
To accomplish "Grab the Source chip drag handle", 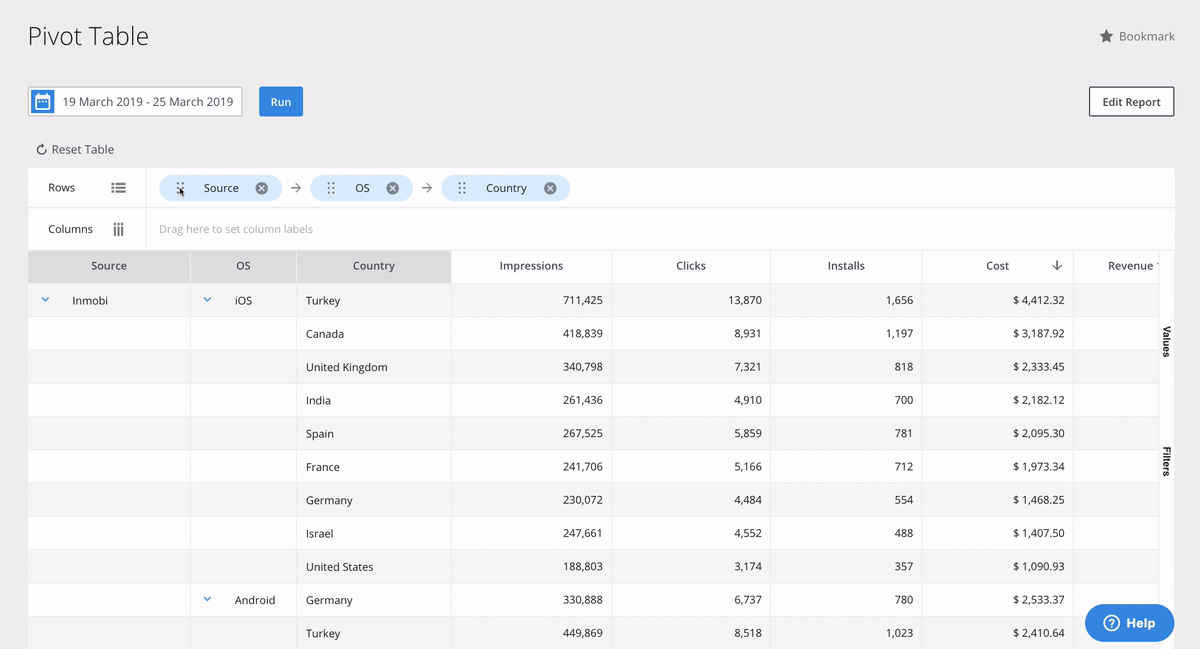I will pos(181,188).
